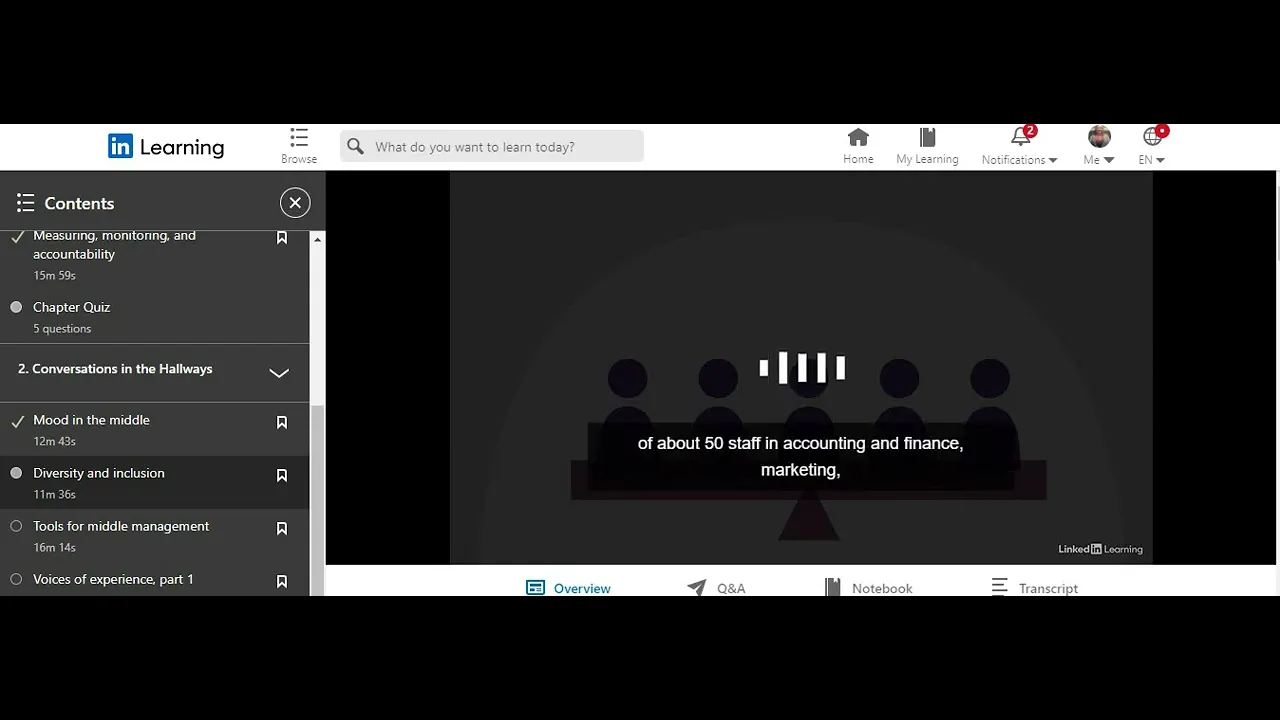Image resolution: width=1280 pixels, height=720 pixels.
Task: Open the EN language dropdown
Action: [1152, 159]
